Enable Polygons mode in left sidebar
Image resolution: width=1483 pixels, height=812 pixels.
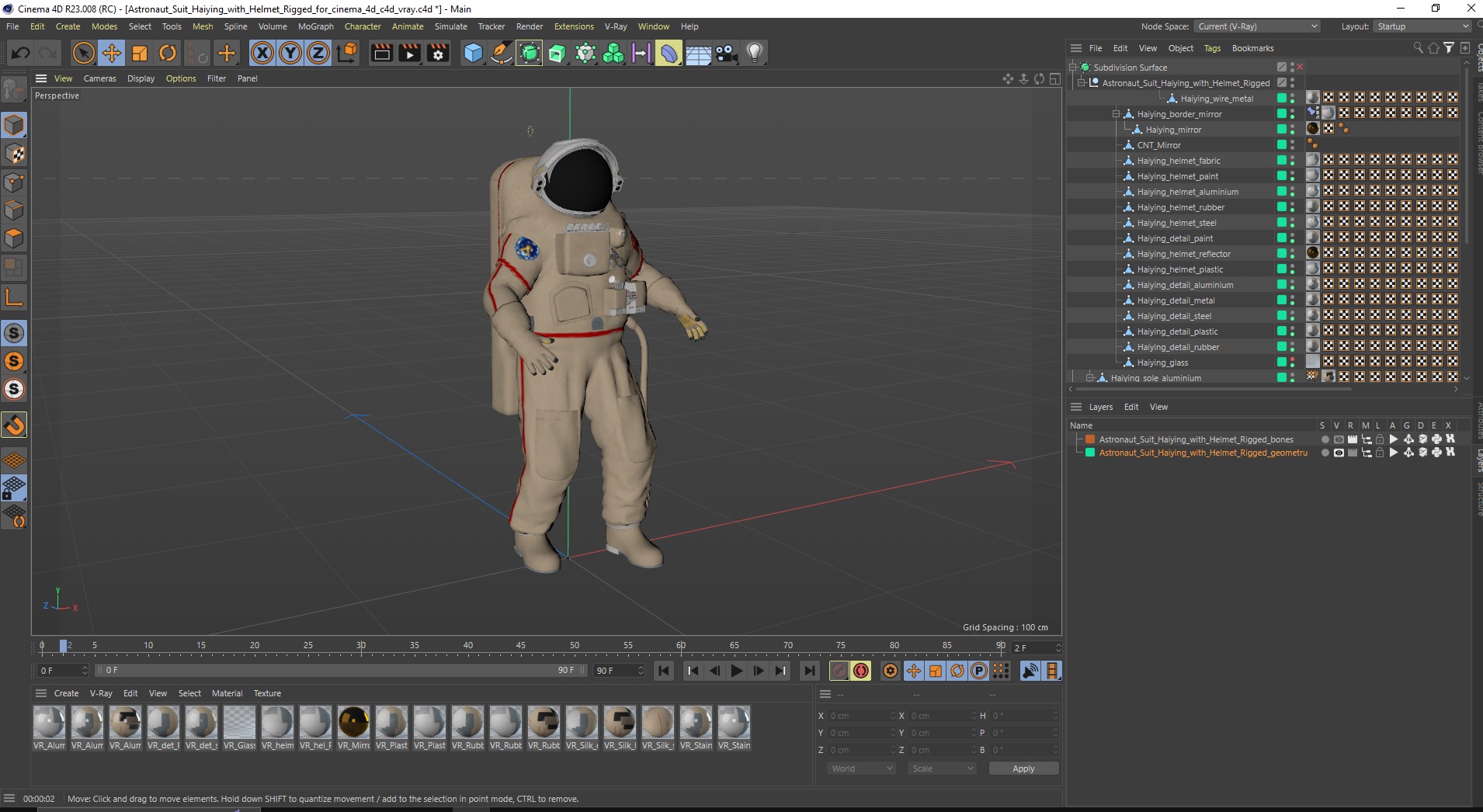click(14, 238)
